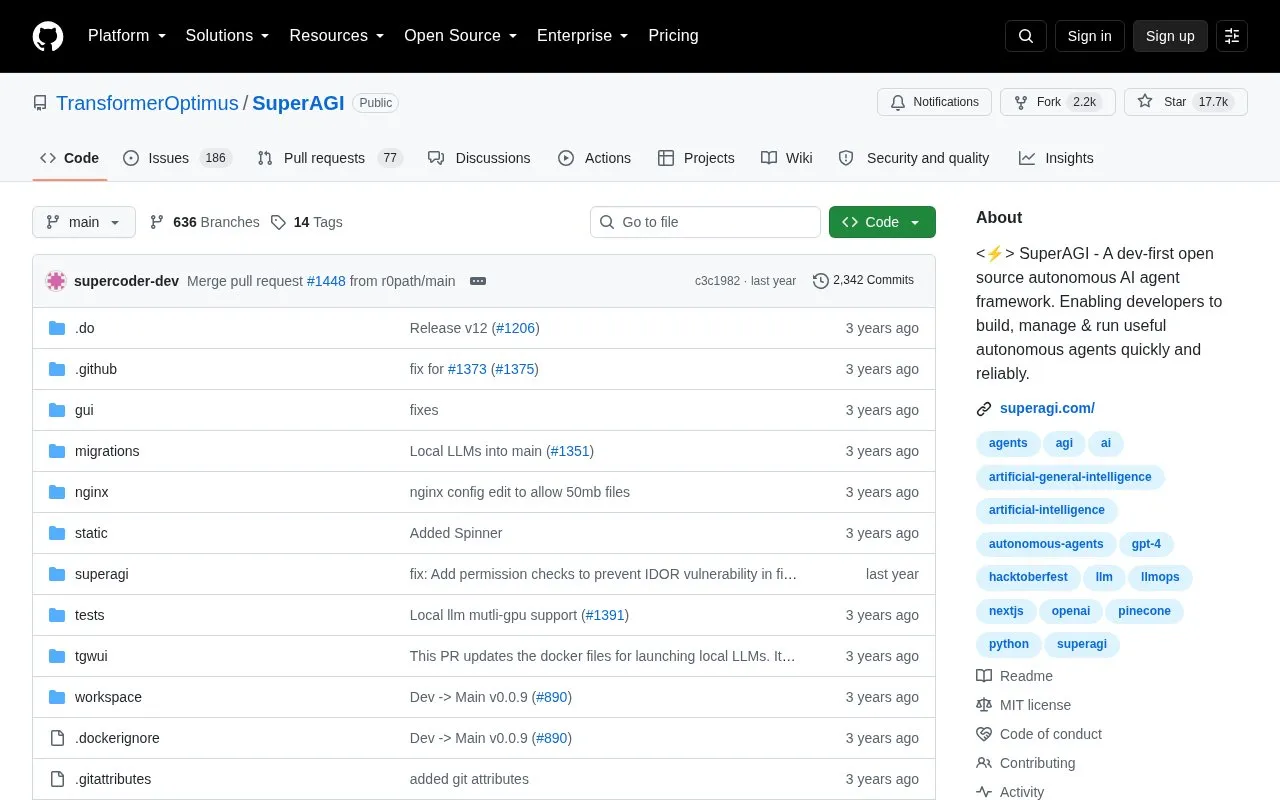Switch to the Pull requests tab
Screen dimensions: 1280x800
click(x=329, y=158)
